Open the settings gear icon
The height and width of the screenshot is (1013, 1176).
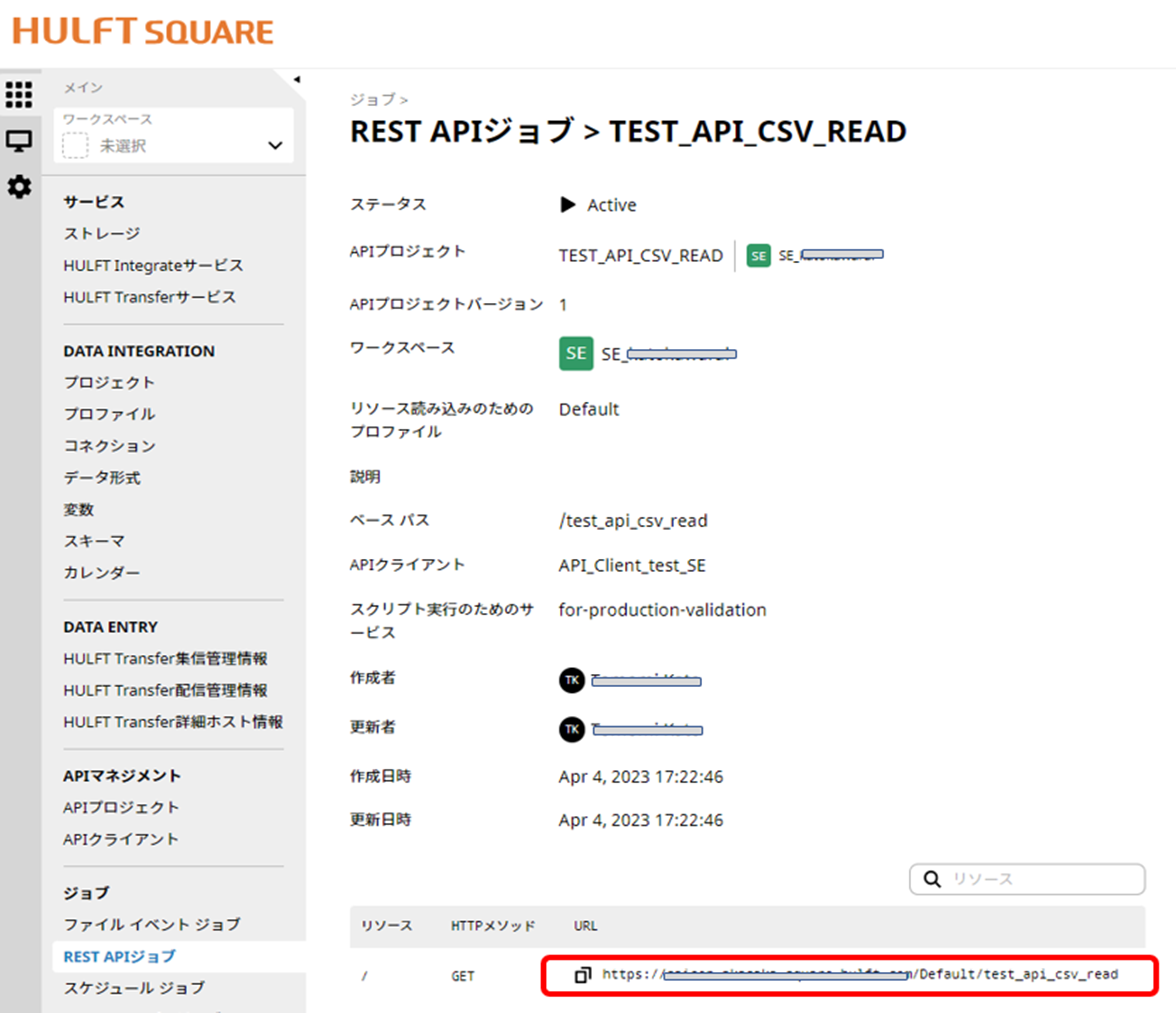[19, 187]
